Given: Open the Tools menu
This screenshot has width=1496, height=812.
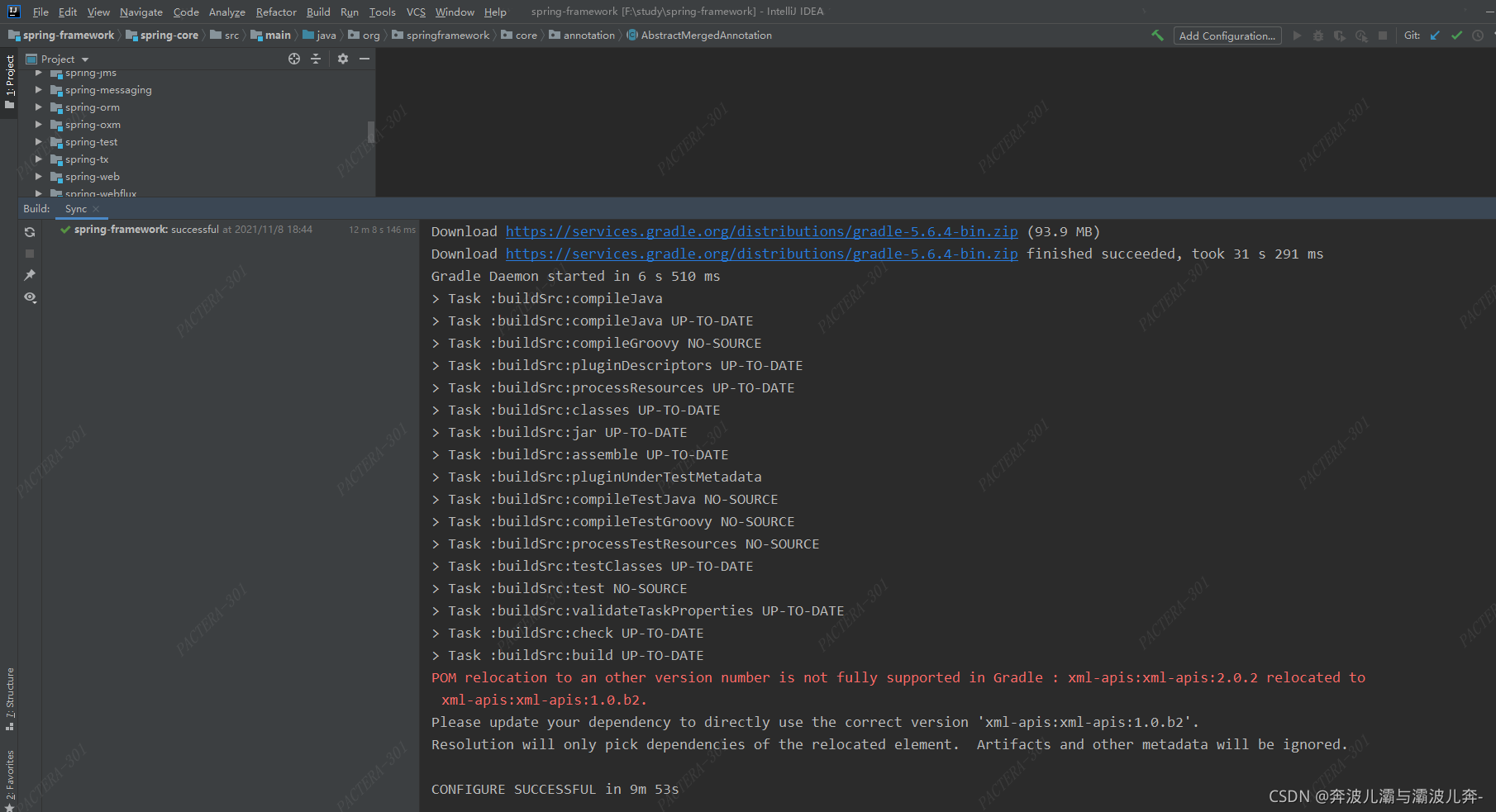Looking at the screenshot, I should pyautogui.click(x=382, y=12).
